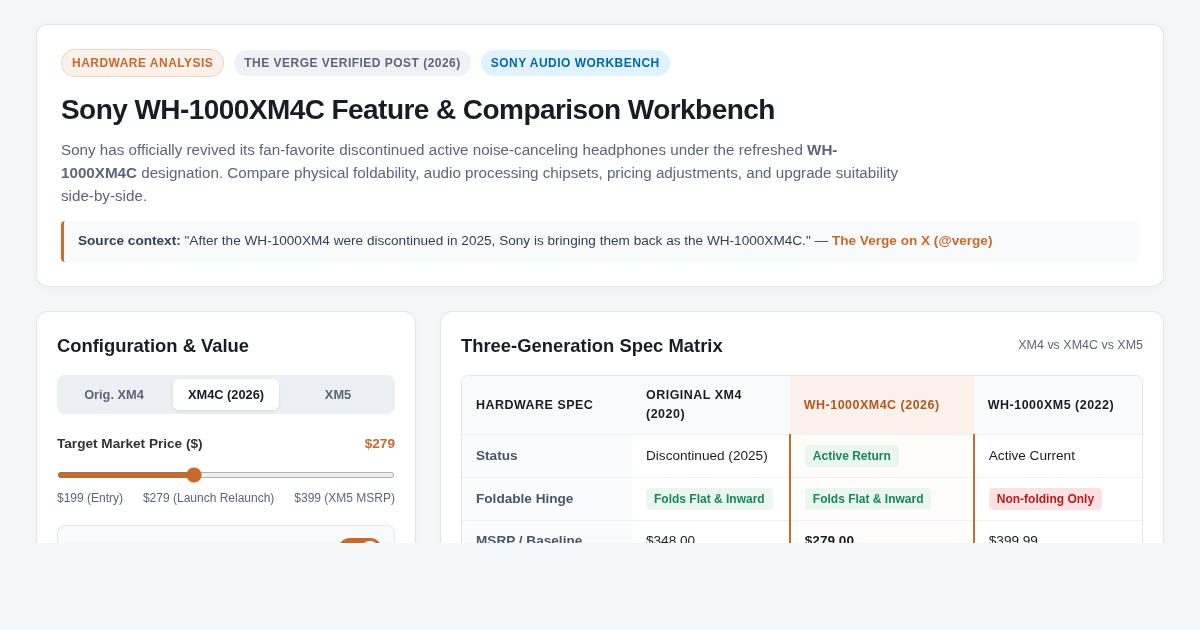Select the Orig. XM4 configuration tab
Screen dimensions: 1200x630
[114, 394]
